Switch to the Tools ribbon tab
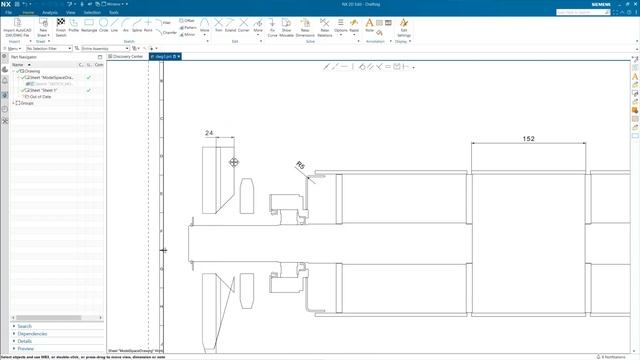The image size is (640, 360). pyautogui.click(x=113, y=13)
